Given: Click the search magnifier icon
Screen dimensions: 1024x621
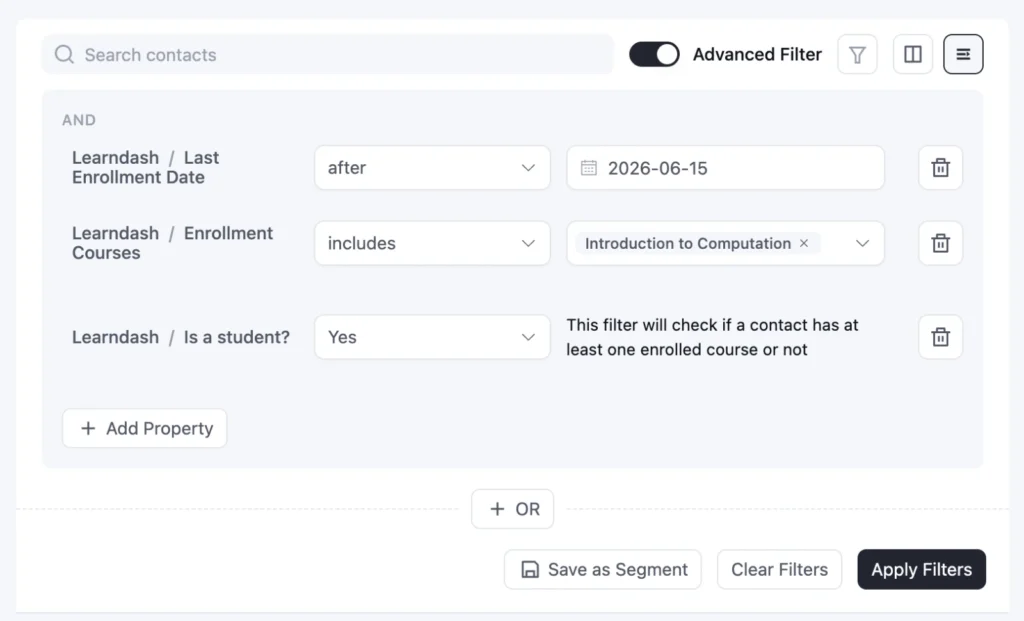Looking at the screenshot, I should click(64, 54).
